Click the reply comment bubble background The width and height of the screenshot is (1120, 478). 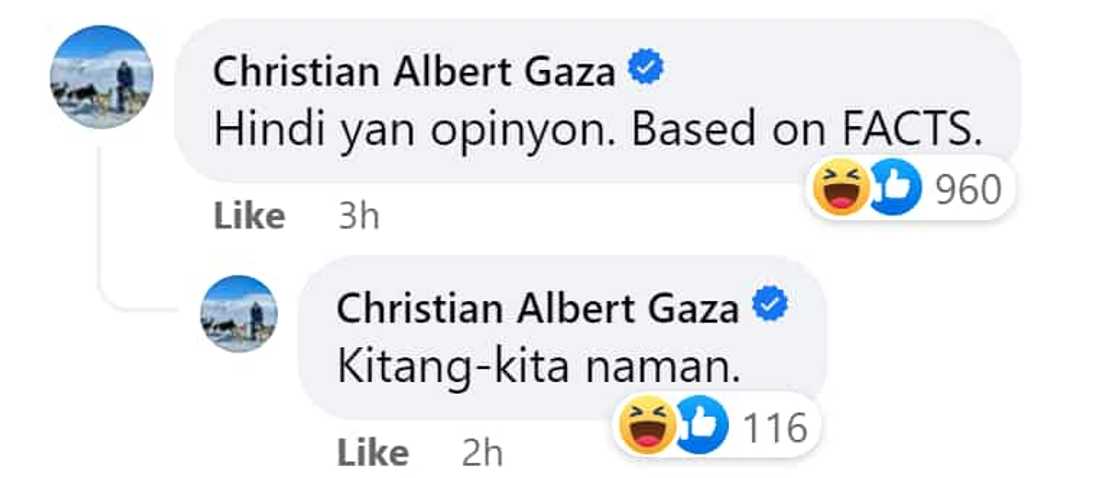[562, 338]
